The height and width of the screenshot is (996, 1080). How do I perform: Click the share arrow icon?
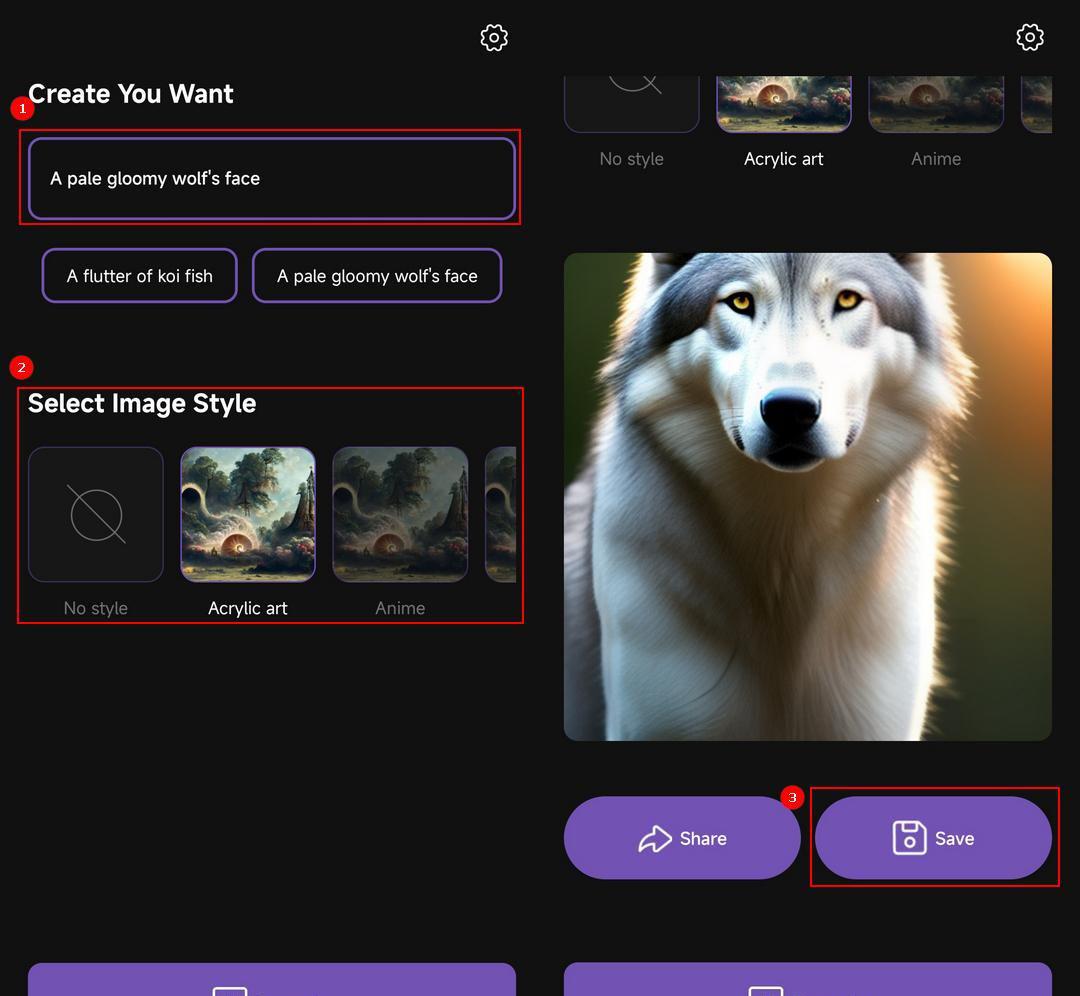tap(654, 838)
